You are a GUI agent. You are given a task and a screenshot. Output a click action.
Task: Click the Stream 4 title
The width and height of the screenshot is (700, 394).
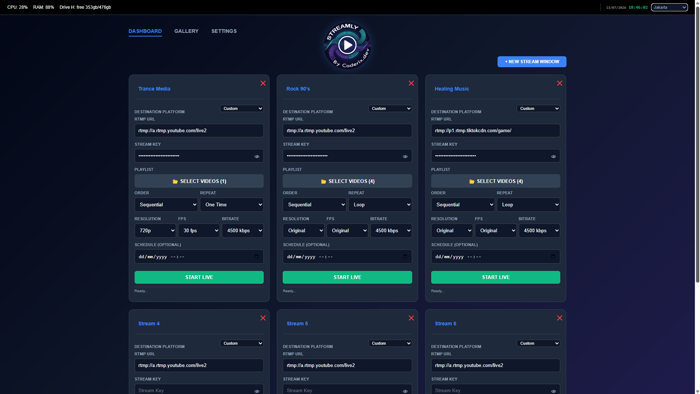[x=149, y=323]
